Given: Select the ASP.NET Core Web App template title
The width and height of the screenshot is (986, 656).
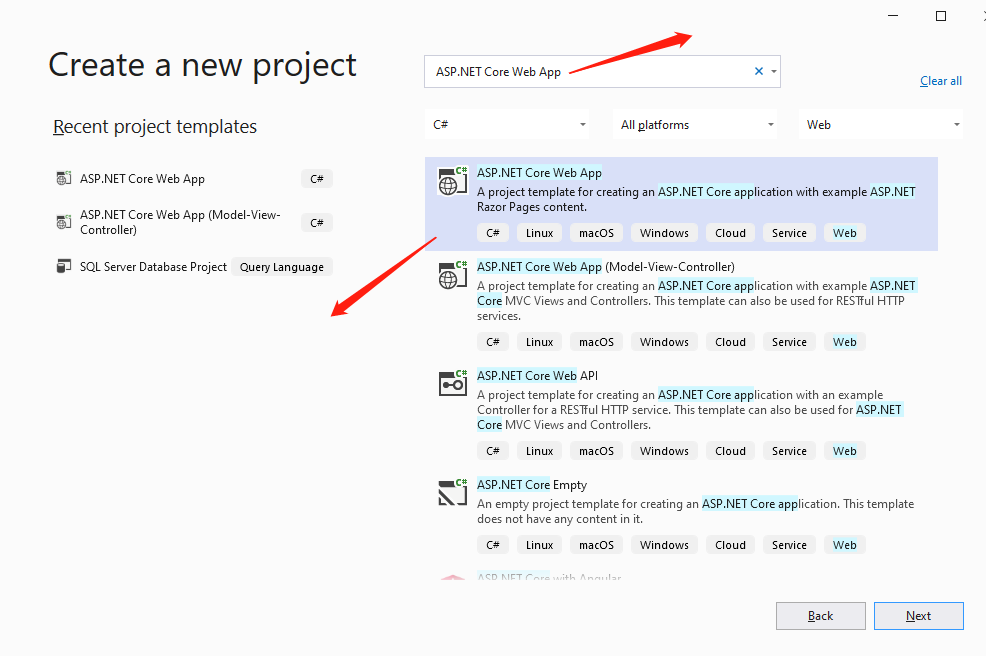Looking at the screenshot, I should pyautogui.click(x=539, y=172).
